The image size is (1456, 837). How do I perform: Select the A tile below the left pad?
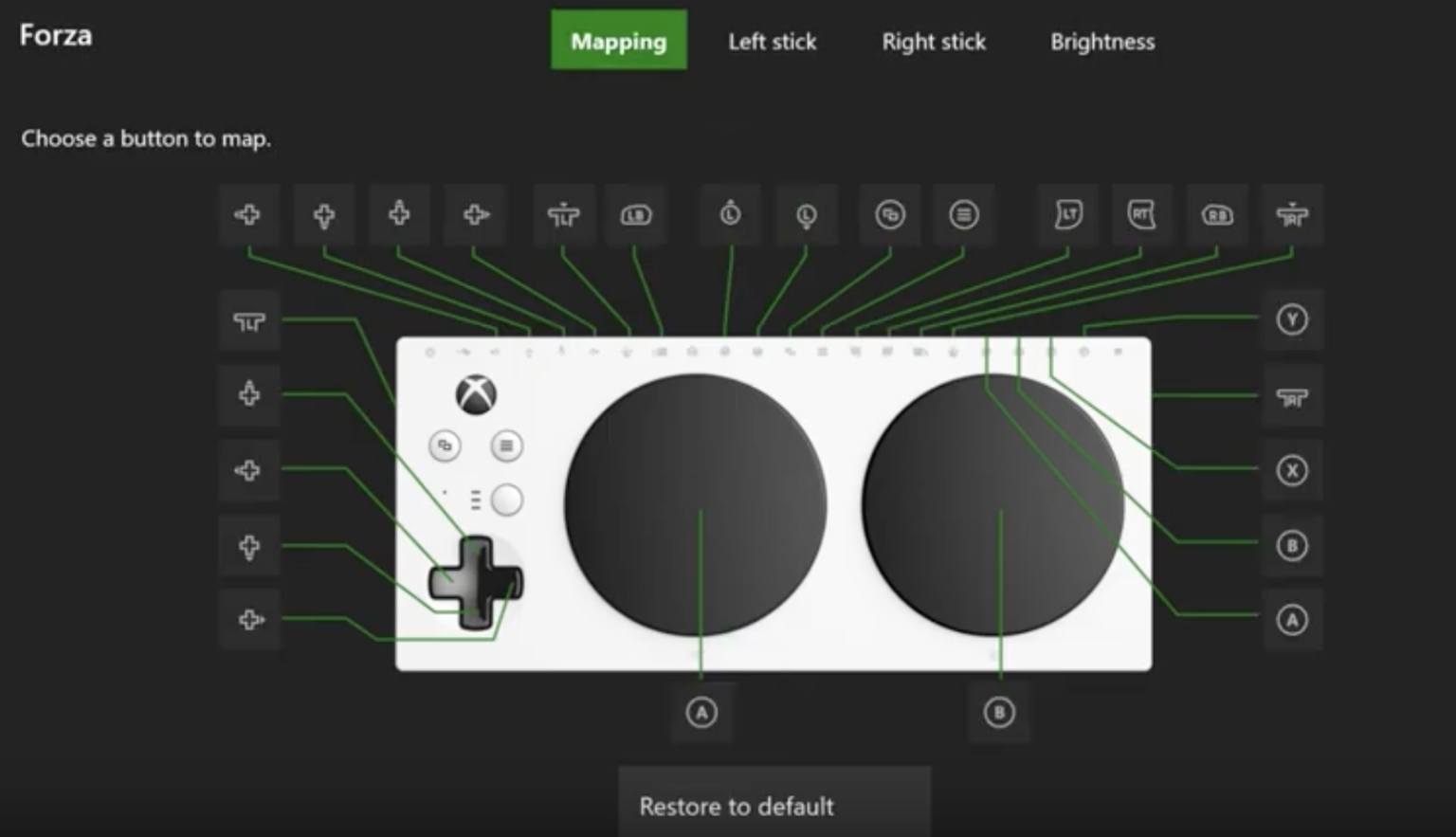701,713
